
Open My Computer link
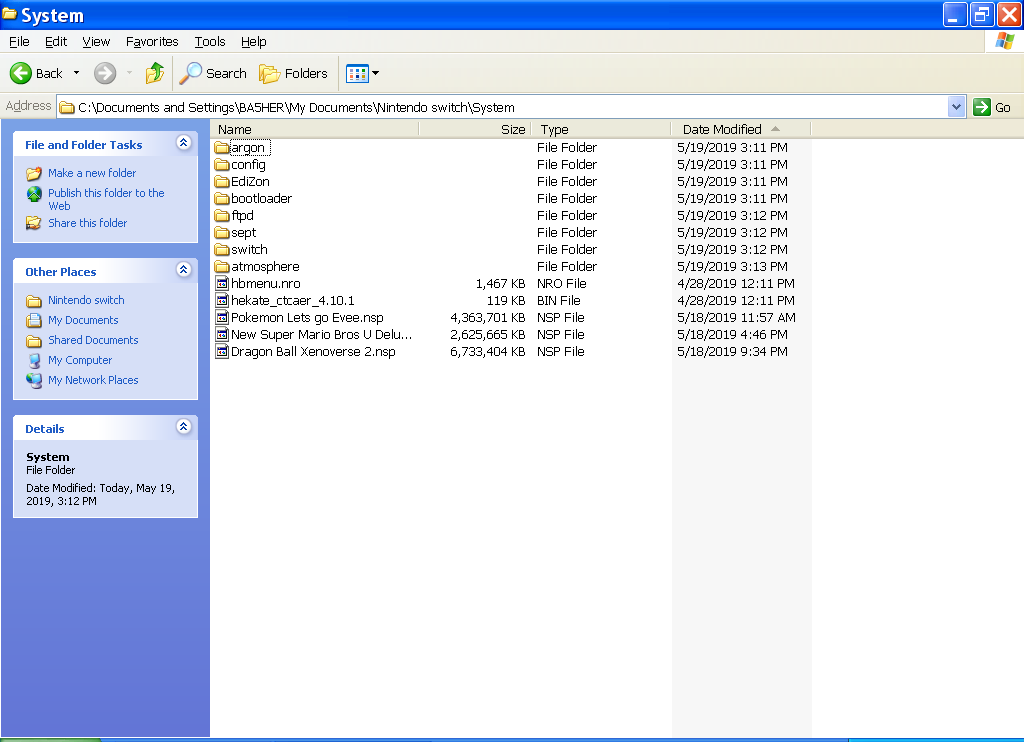80,360
